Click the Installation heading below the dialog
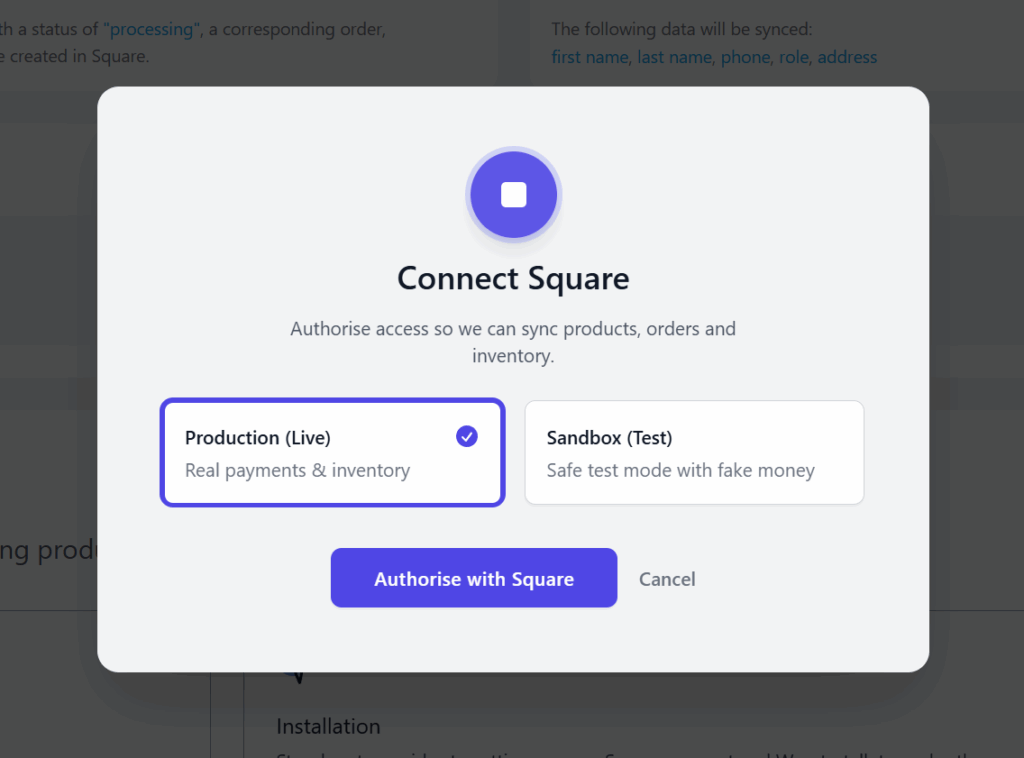The image size is (1024, 758). [328, 726]
